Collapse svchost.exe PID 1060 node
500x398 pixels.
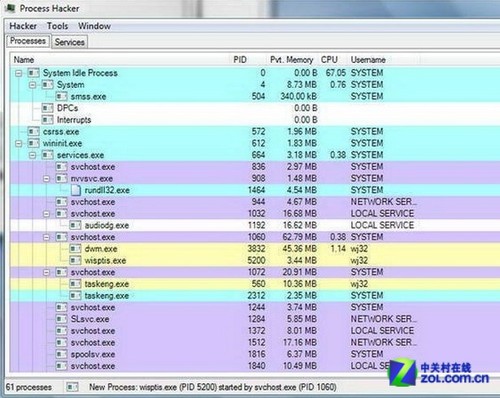pyautogui.click(x=47, y=237)
